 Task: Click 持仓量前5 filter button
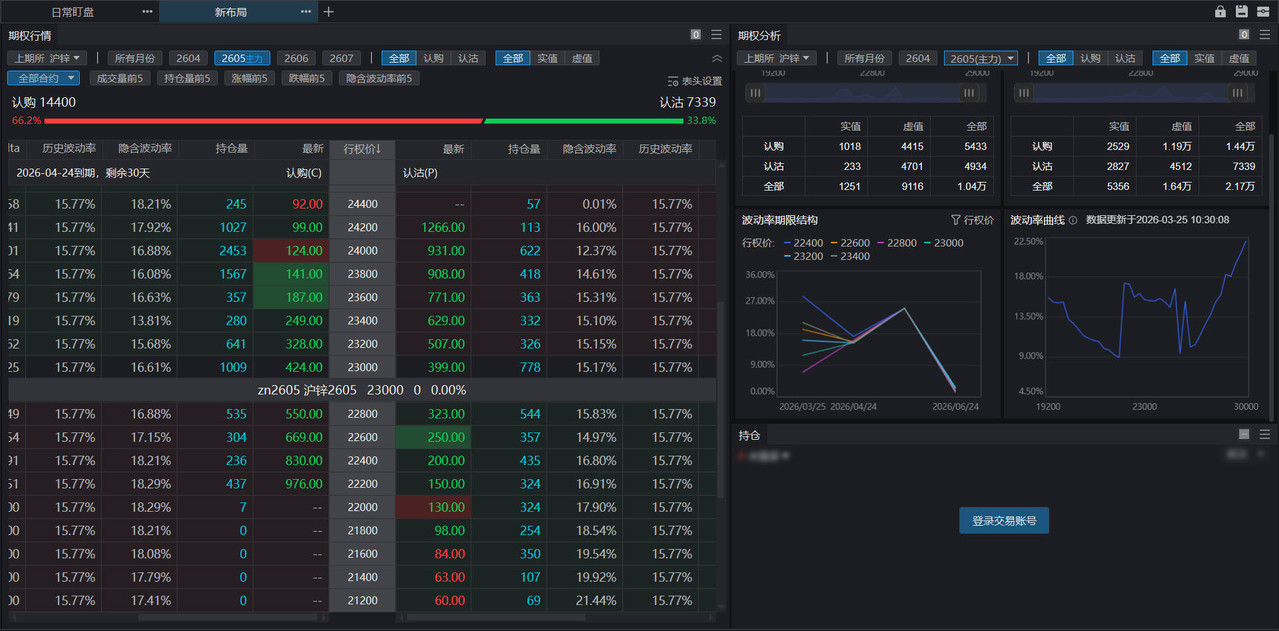tap(188, 78)
